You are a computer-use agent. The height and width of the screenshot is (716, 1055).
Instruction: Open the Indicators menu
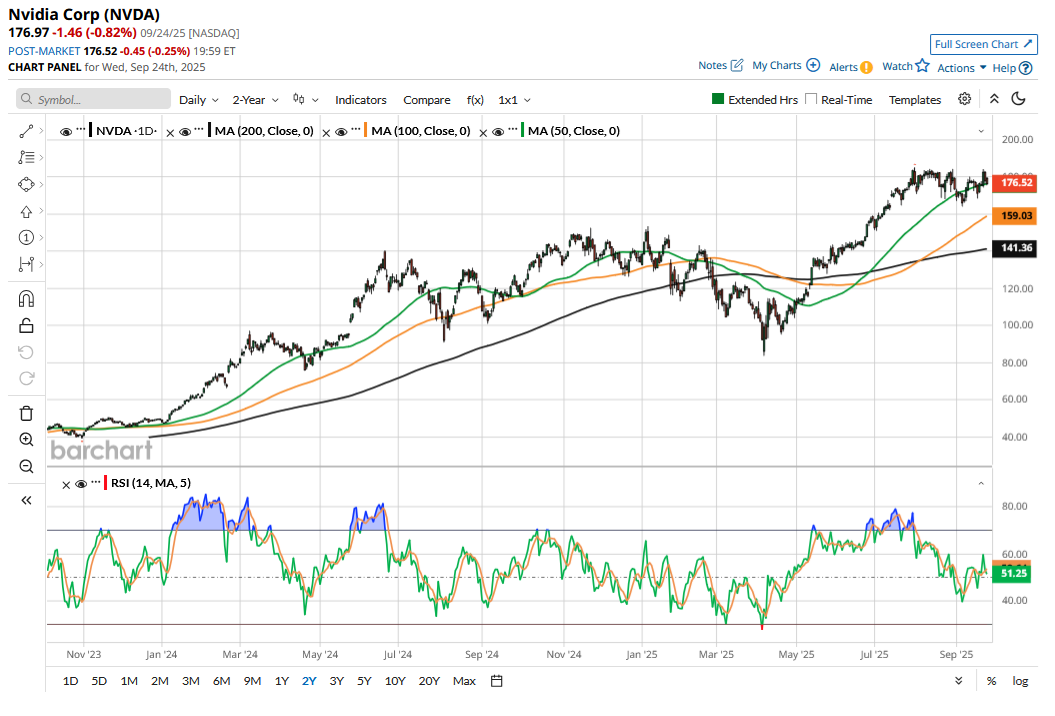click(x=361, y=100)
